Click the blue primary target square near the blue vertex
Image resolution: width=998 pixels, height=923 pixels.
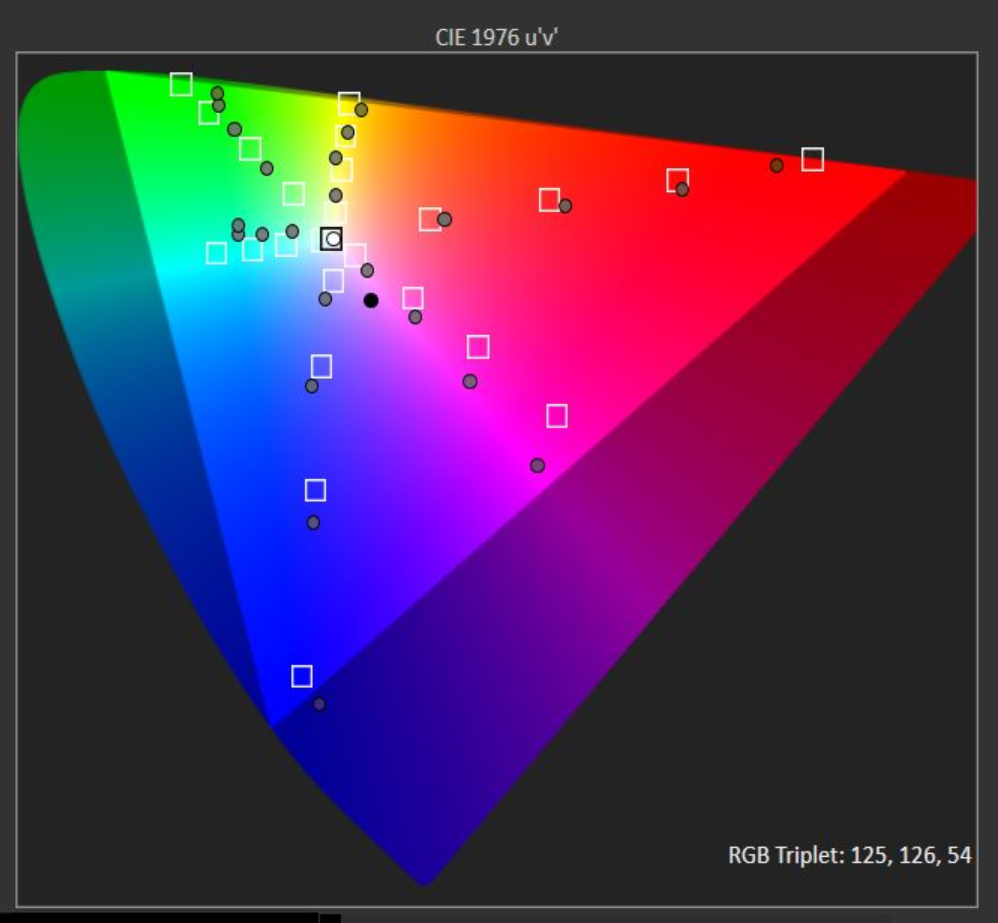tap(302, 676)
